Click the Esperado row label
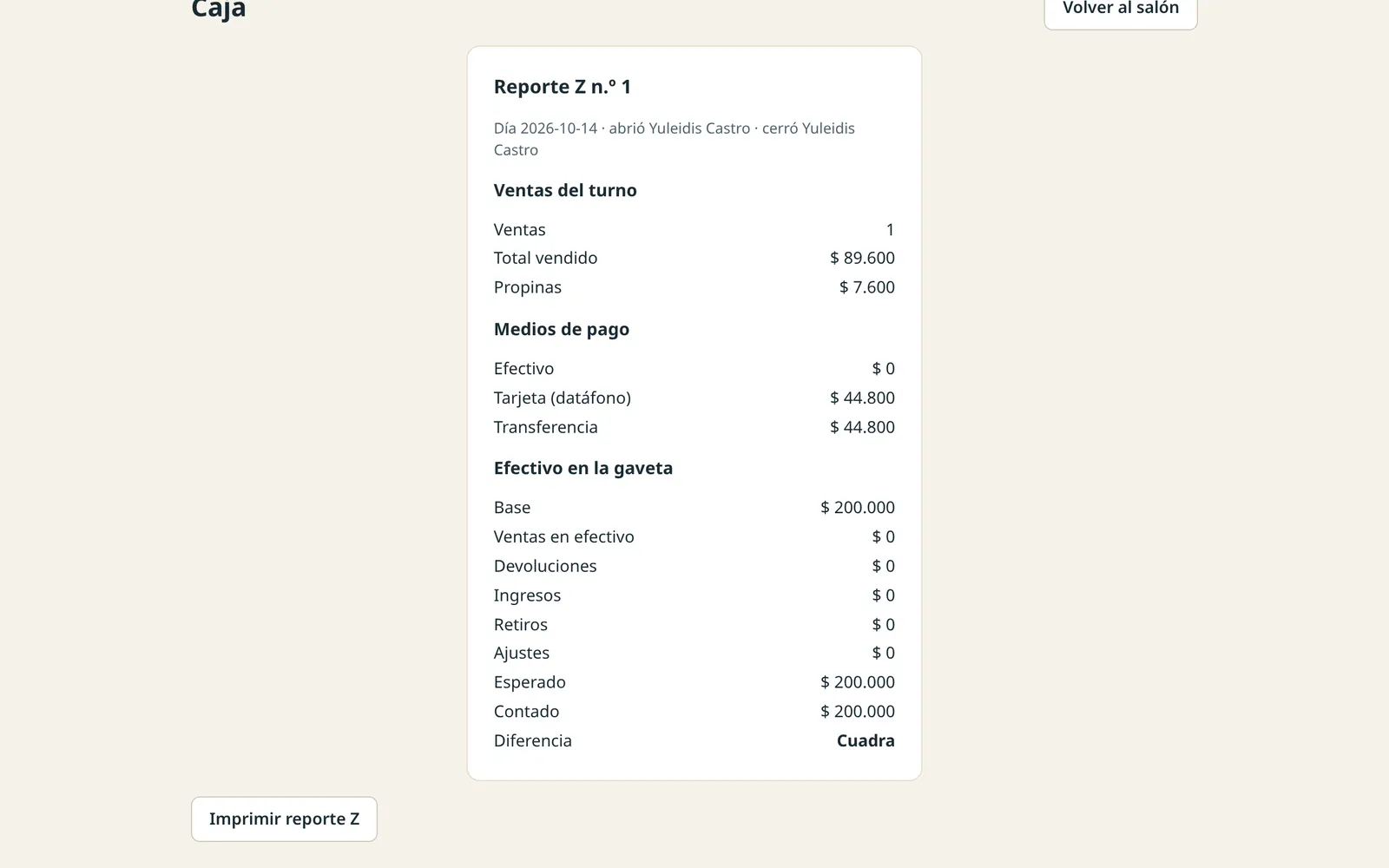The width and height of the screenshot is (1389, 868). (530, 682)
